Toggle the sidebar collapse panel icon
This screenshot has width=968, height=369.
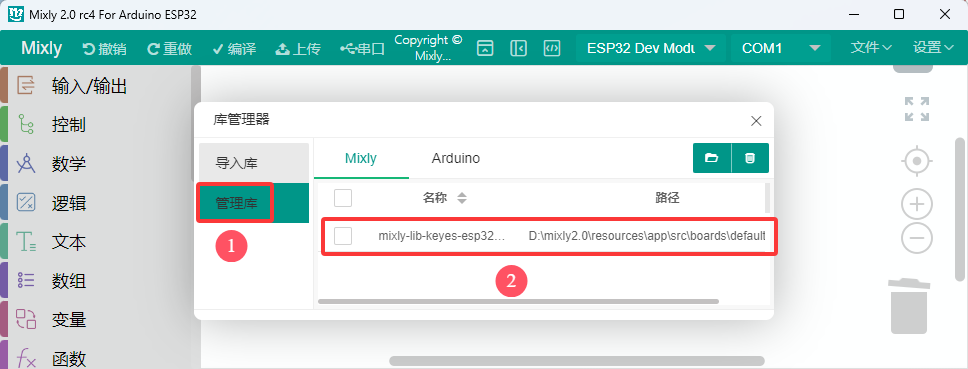coord(519,48)
